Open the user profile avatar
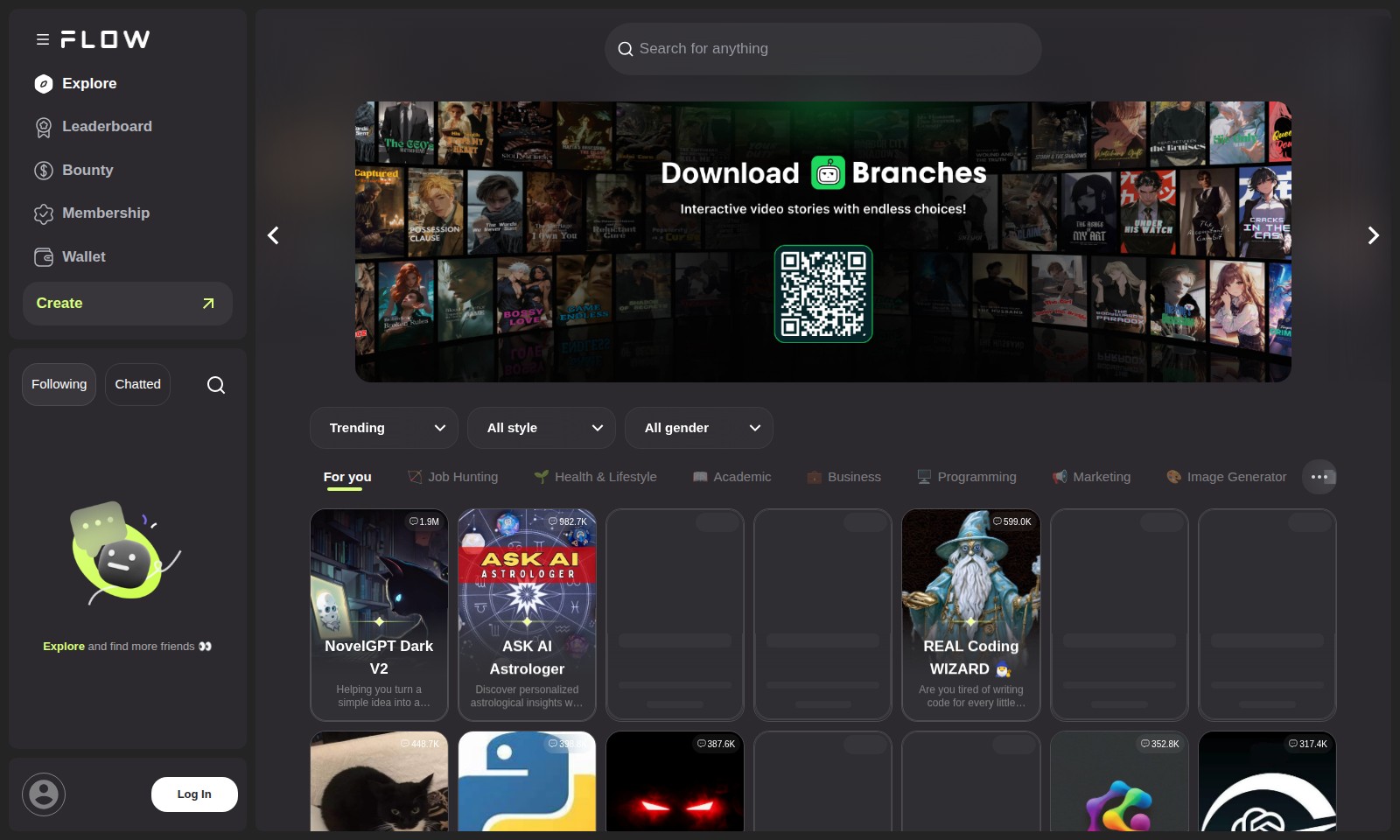The image size is (1400, 840). (44, 794)
